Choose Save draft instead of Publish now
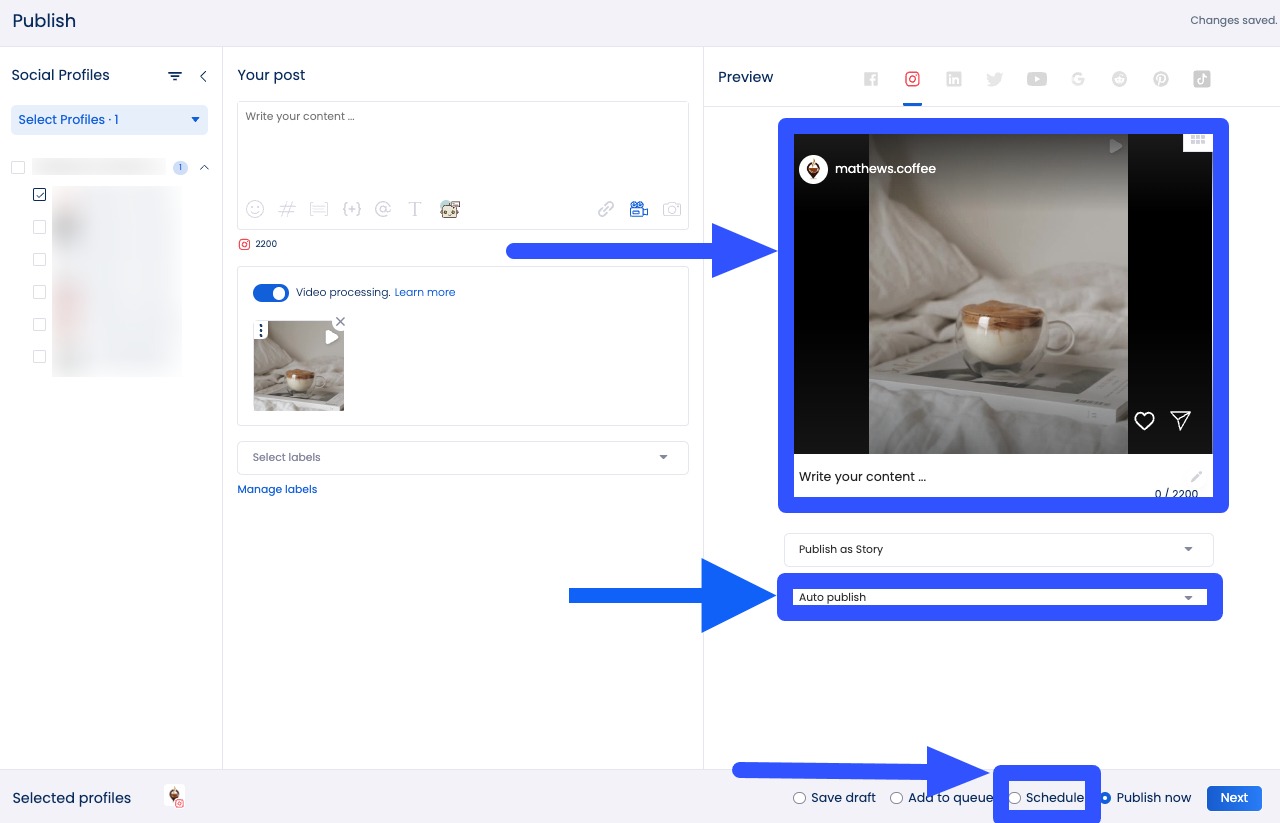The image size is (1280, 823). [x=799, y=798]
